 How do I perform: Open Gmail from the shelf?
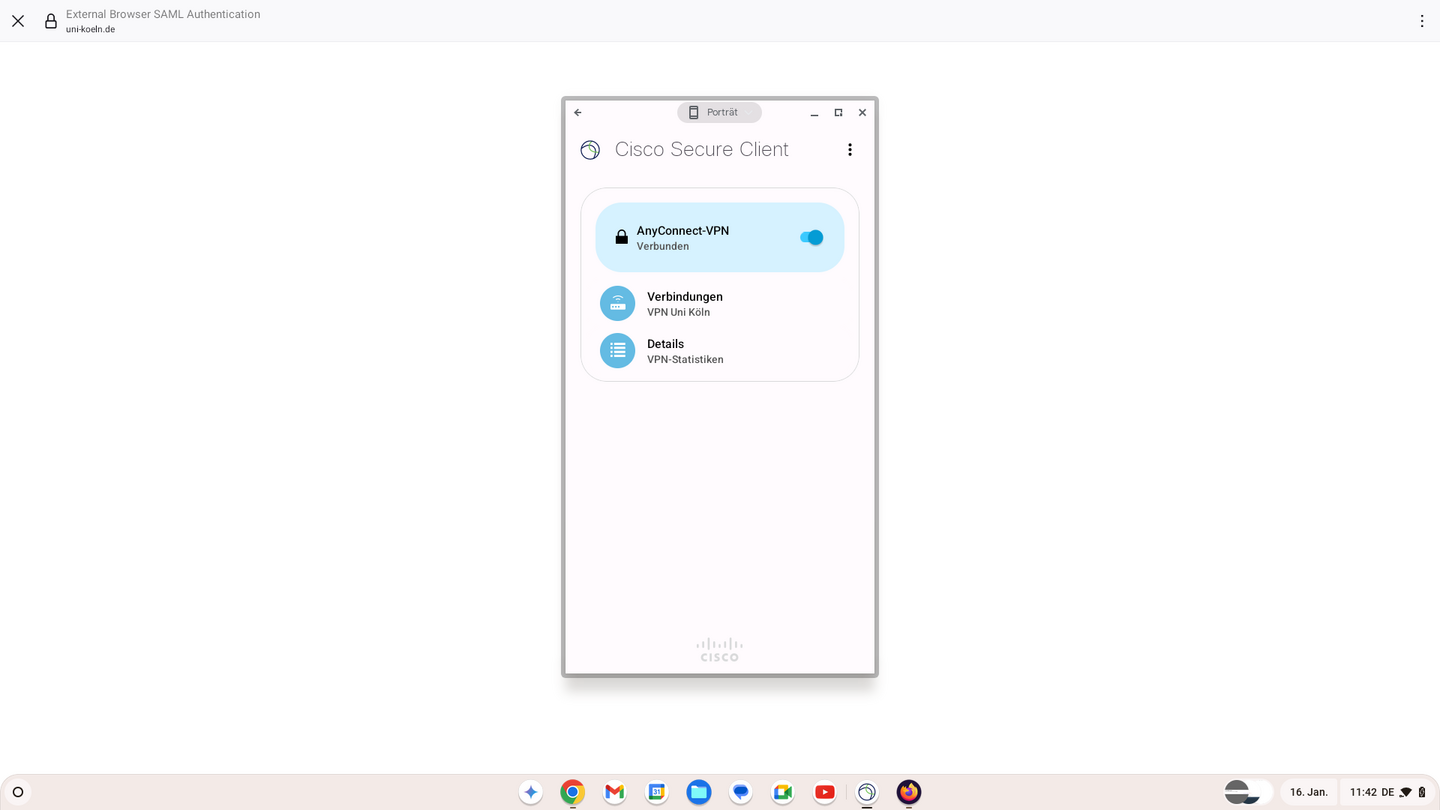tap(615, 792)
